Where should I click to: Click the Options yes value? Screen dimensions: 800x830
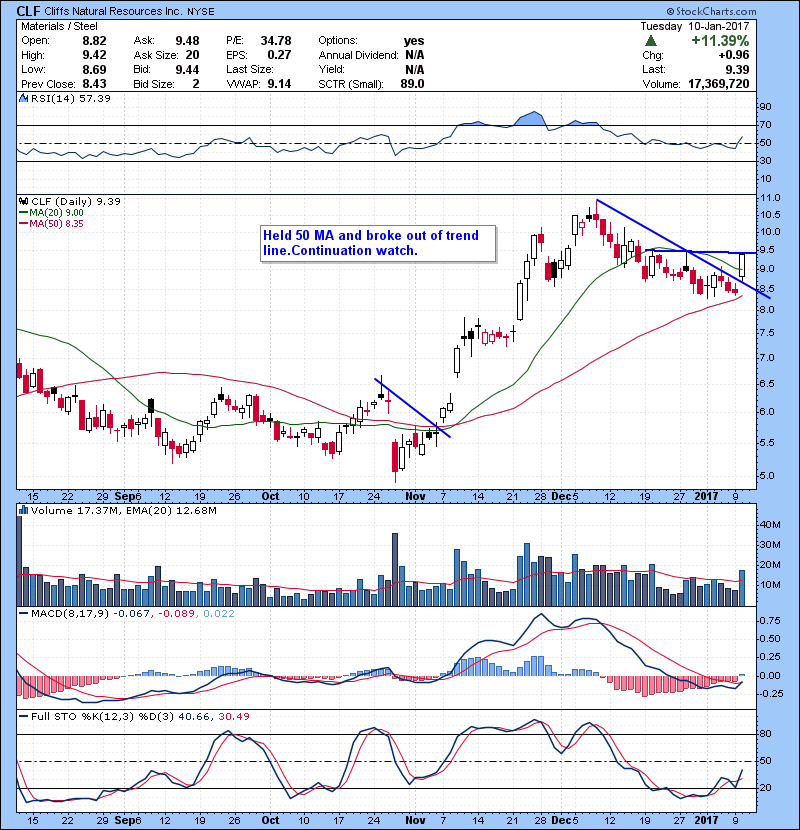414,41
